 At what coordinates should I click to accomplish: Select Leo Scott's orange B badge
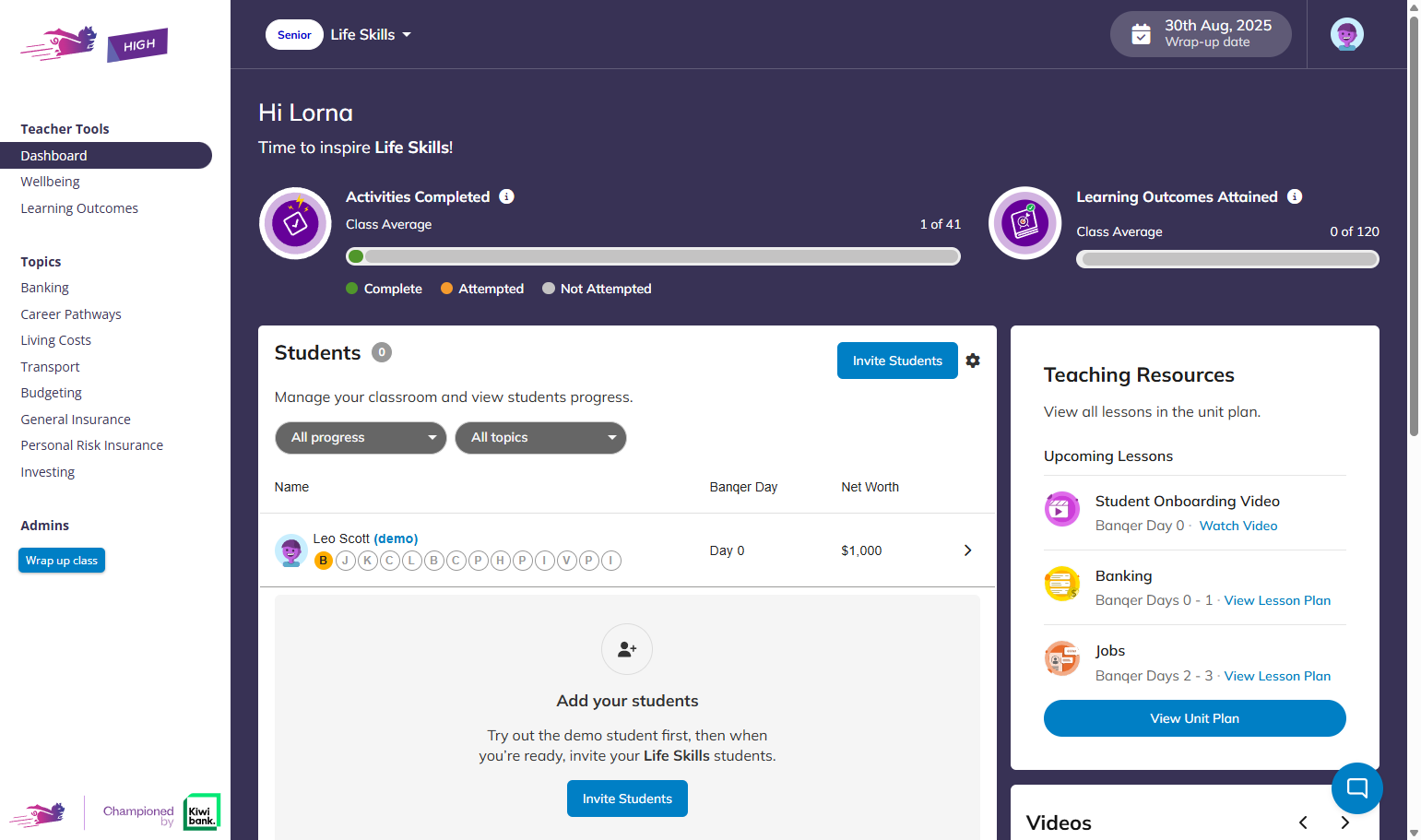tap(324, 561)
